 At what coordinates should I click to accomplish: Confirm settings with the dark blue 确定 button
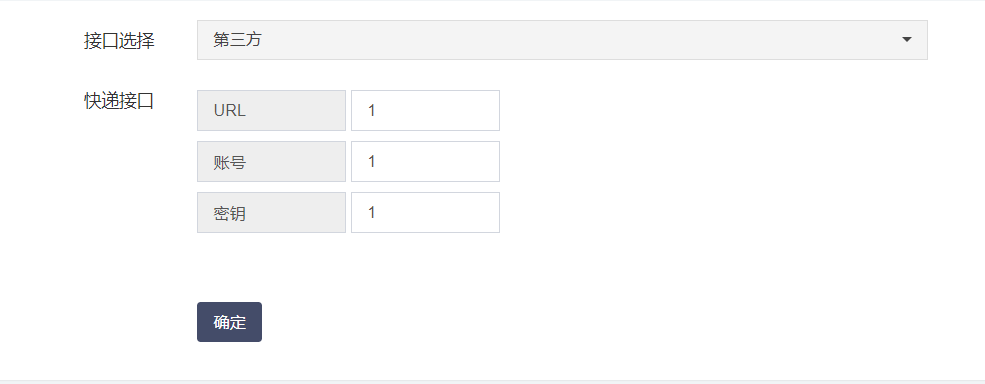229,322
